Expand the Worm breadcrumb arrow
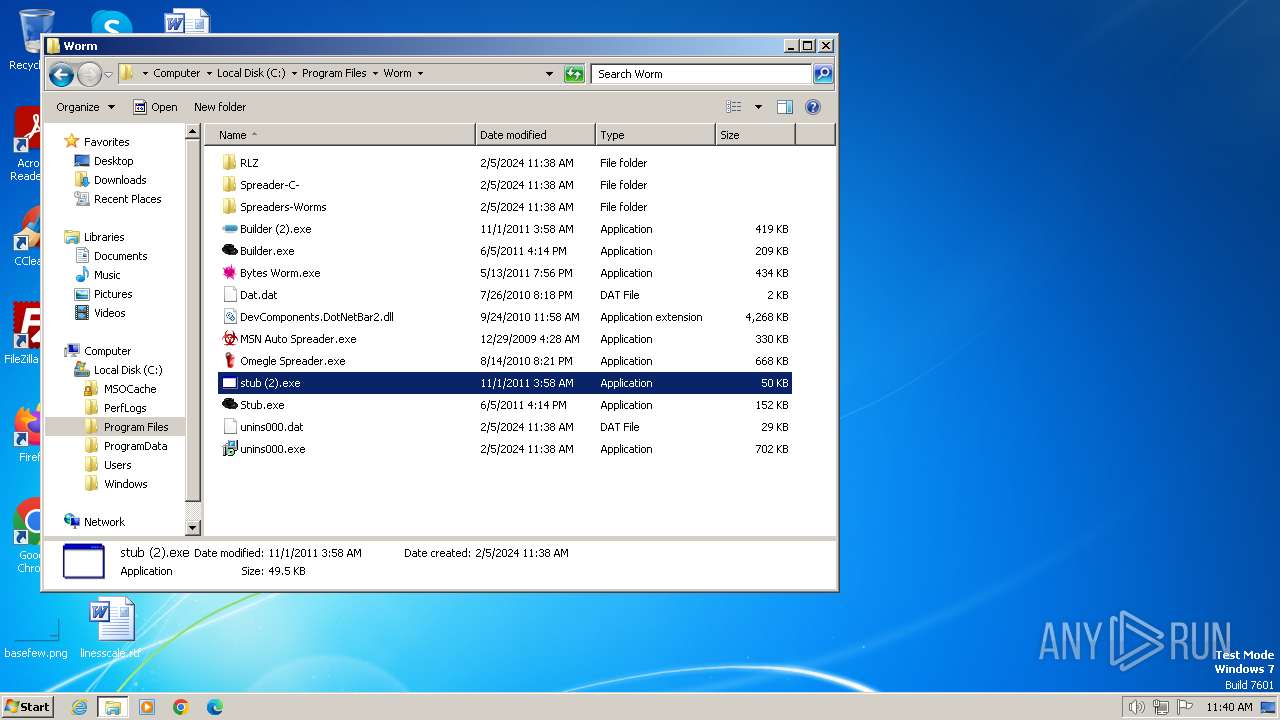The width and height of the screenshot is (1280, 720). [420, 74]
